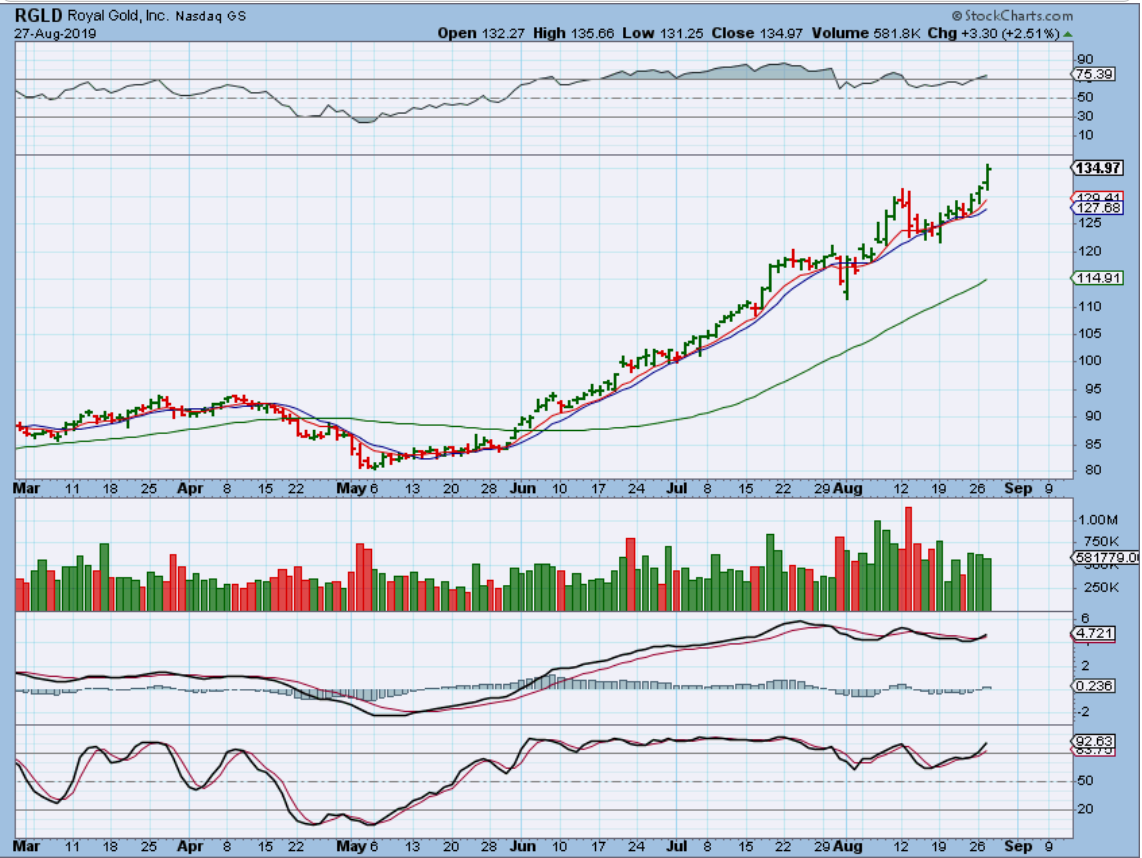
Task: Click the RGLD ticker symbol in the header
Action: 38,15
